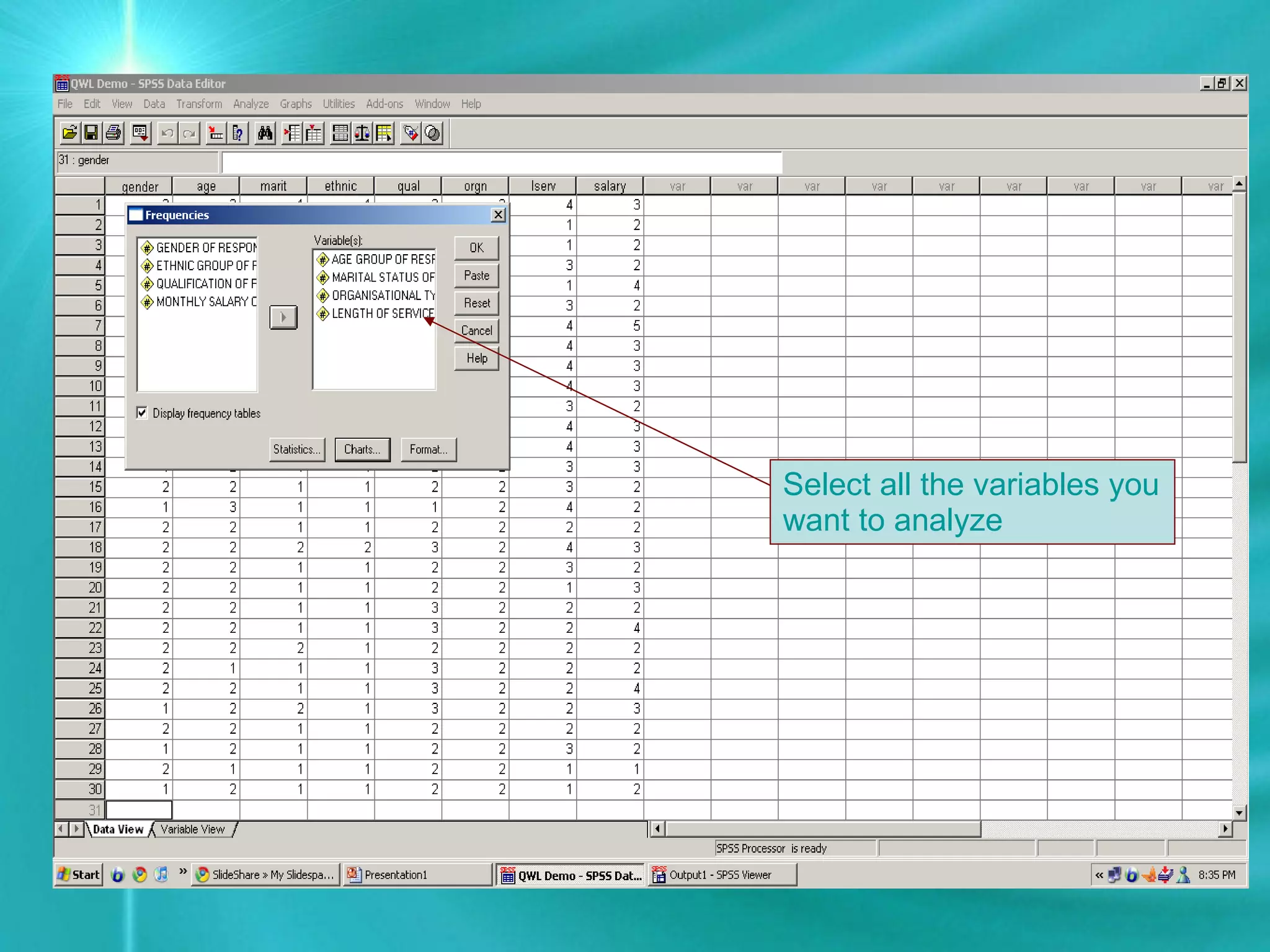Click the gender column header
Viewport: 1270px width, 952px height.
coord(140,186)
